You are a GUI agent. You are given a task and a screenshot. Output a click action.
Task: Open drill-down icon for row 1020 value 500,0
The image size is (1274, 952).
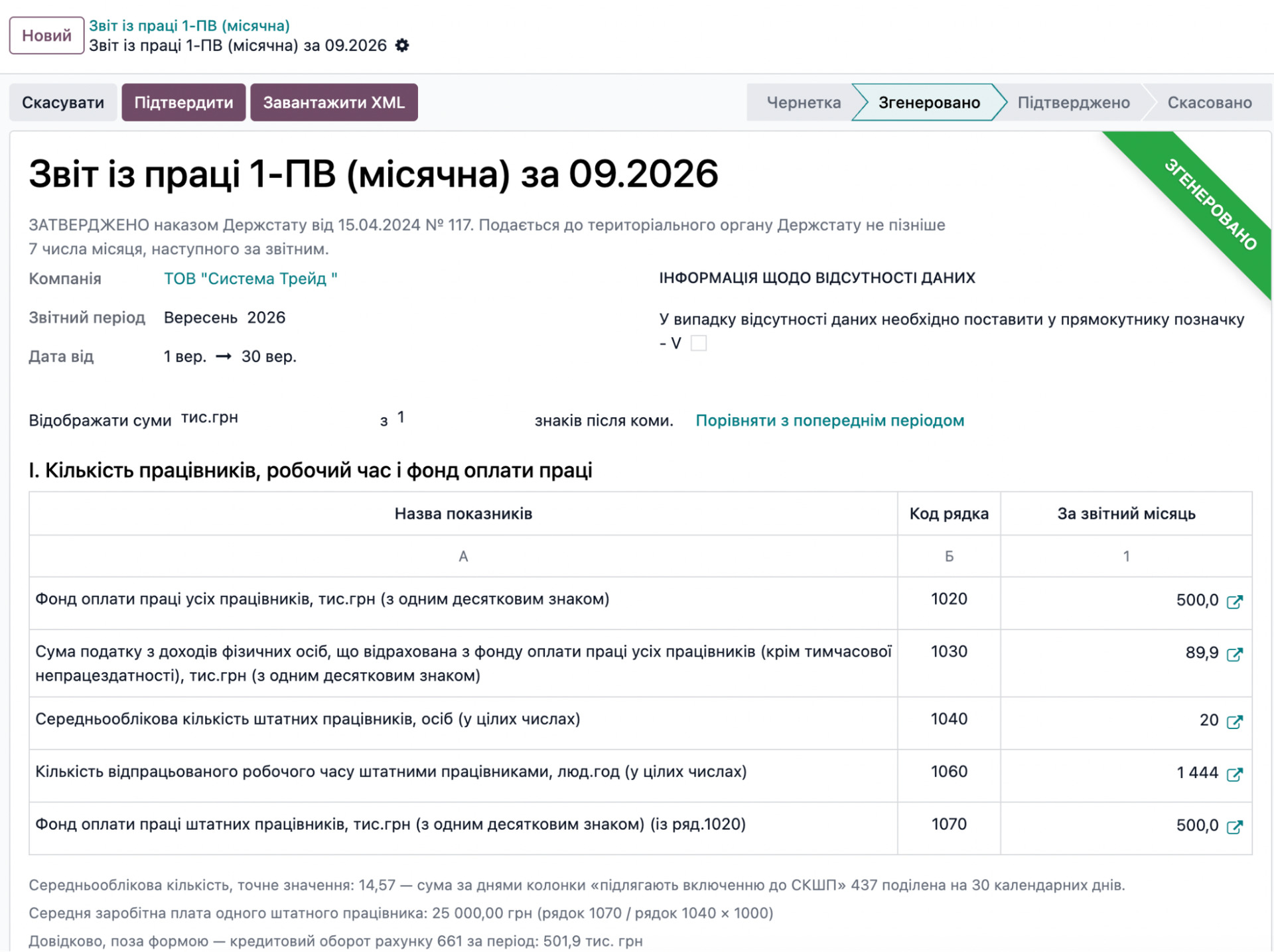tap(1234, 601)
